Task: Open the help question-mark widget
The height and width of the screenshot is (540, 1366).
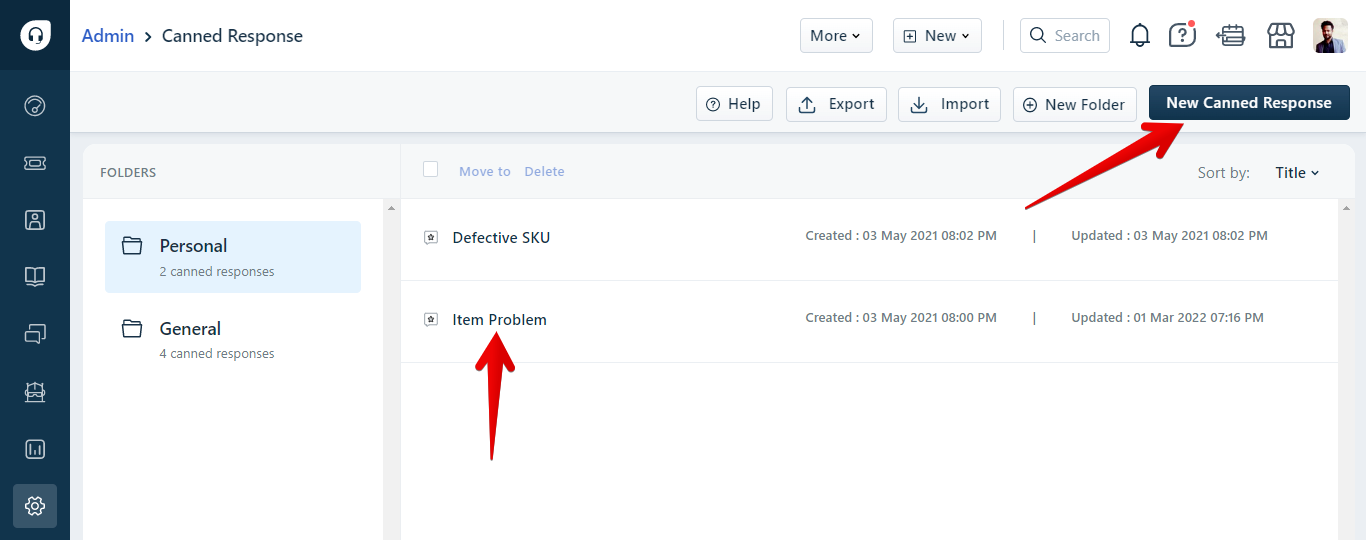Action: pos(1182,35)
